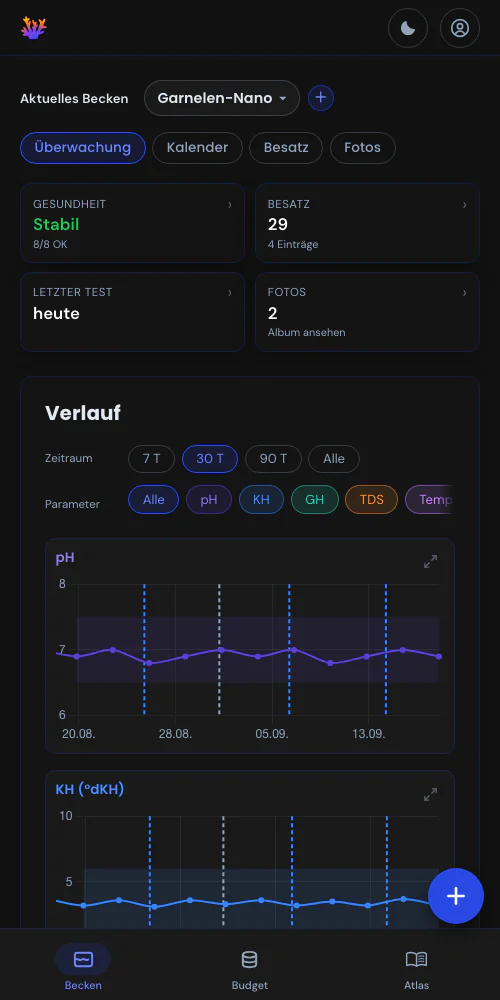Click the 28.08. axis label

click(175, 734)
